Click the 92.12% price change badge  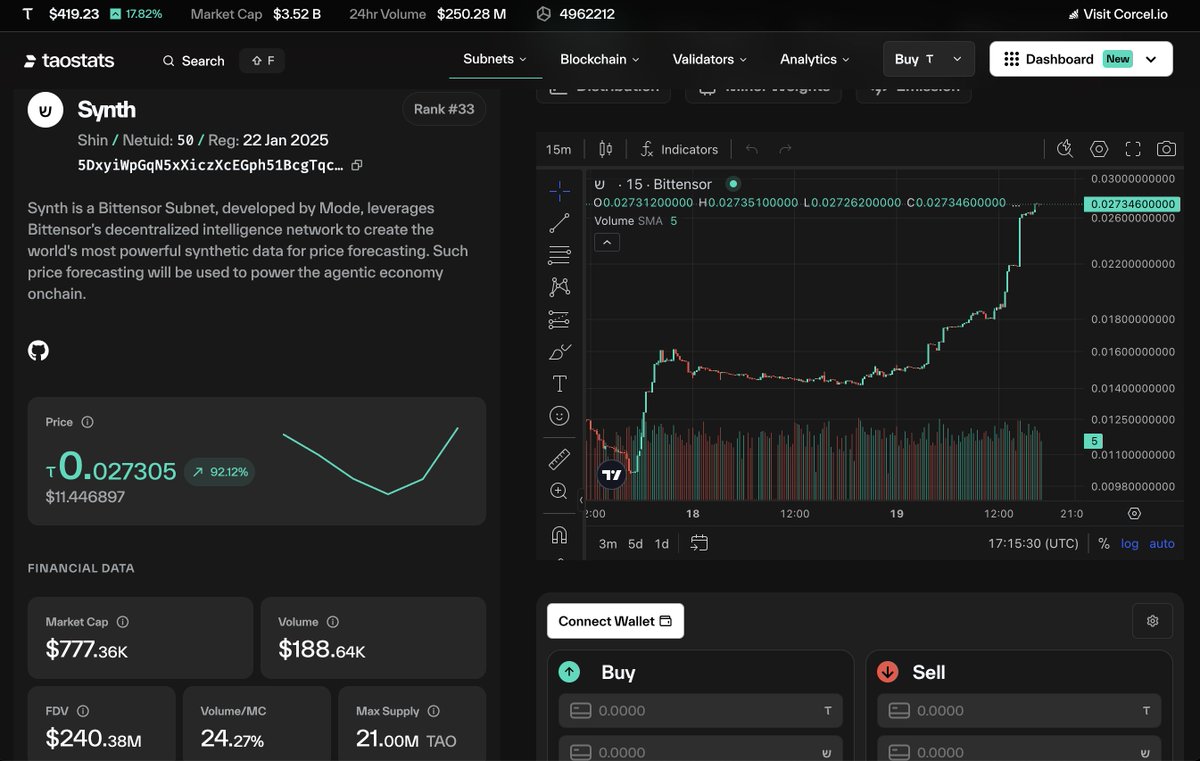point(219,472)
